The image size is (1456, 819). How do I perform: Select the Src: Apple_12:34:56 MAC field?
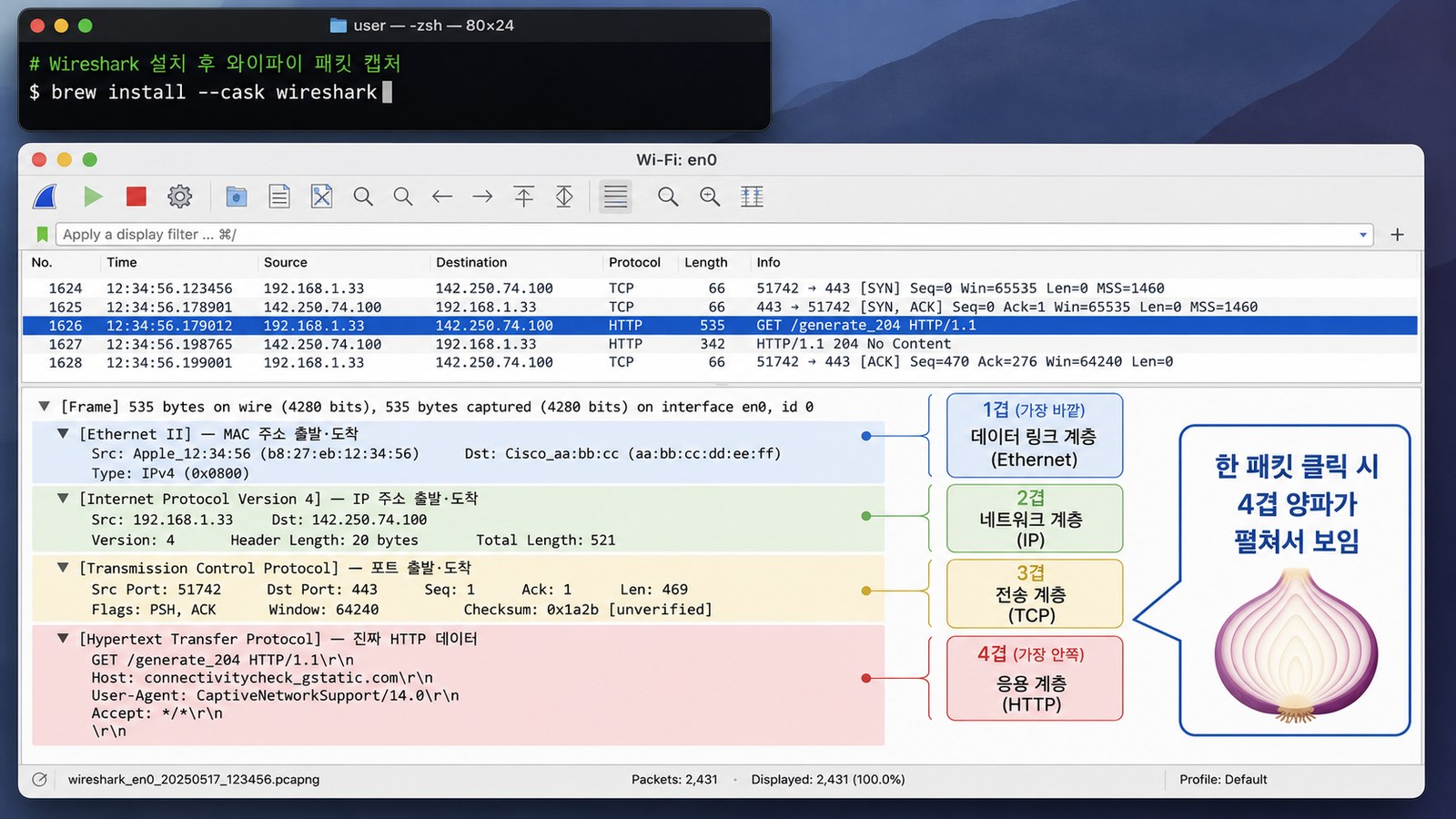(255, 453)
